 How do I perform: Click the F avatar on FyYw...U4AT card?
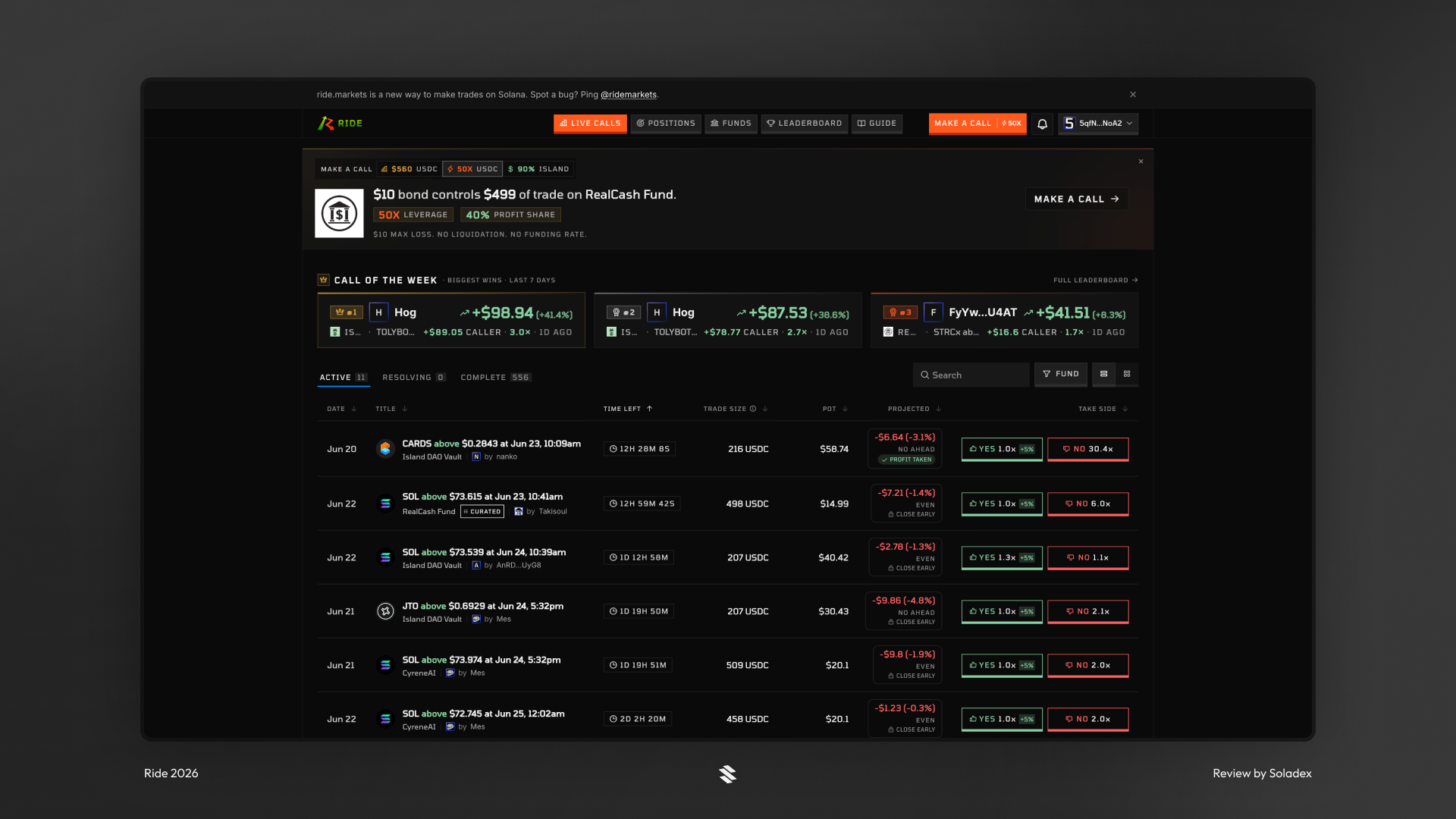tap(933, 312)
